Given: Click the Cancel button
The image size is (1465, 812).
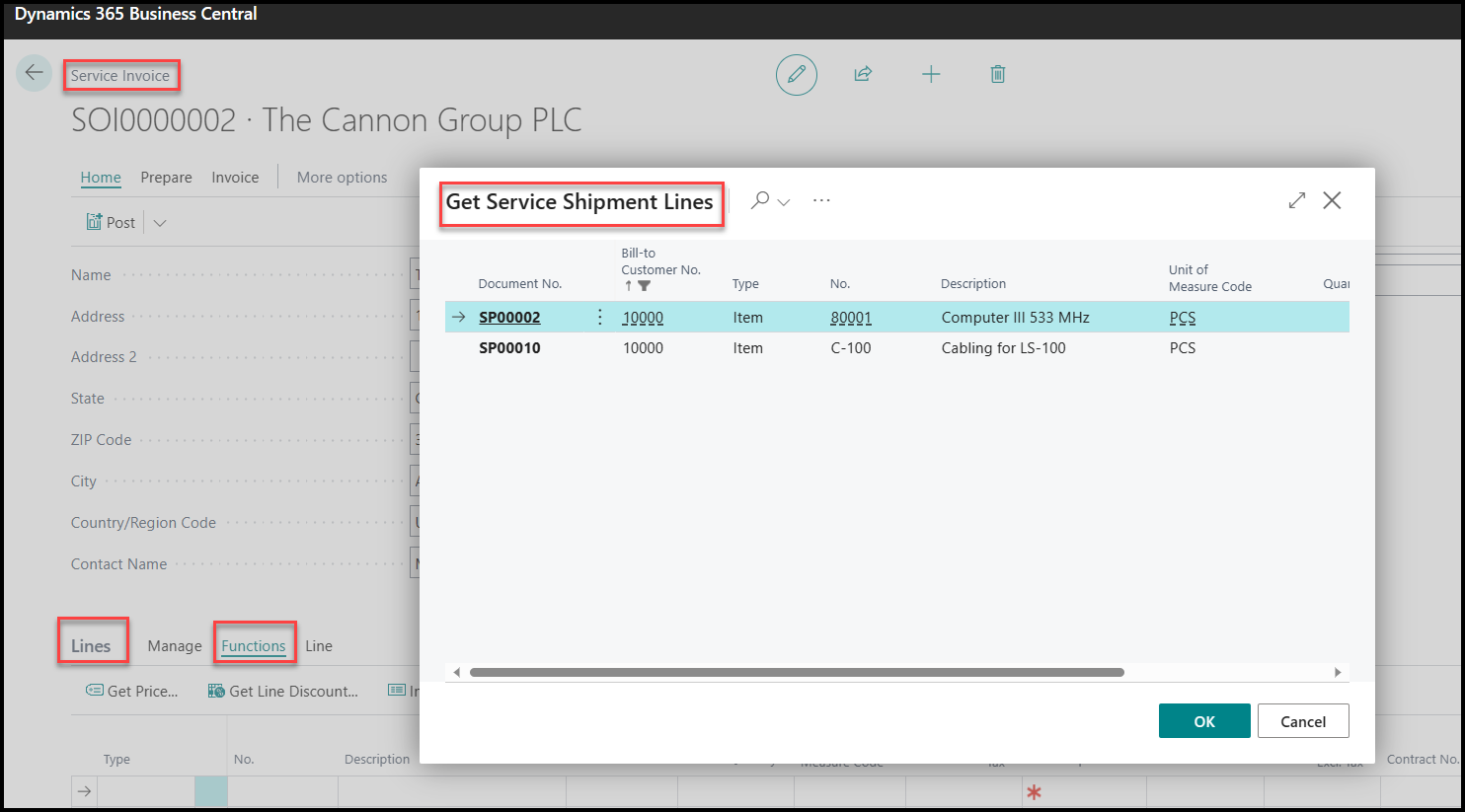Looking at the screenshot, I should coord(1303,721).
